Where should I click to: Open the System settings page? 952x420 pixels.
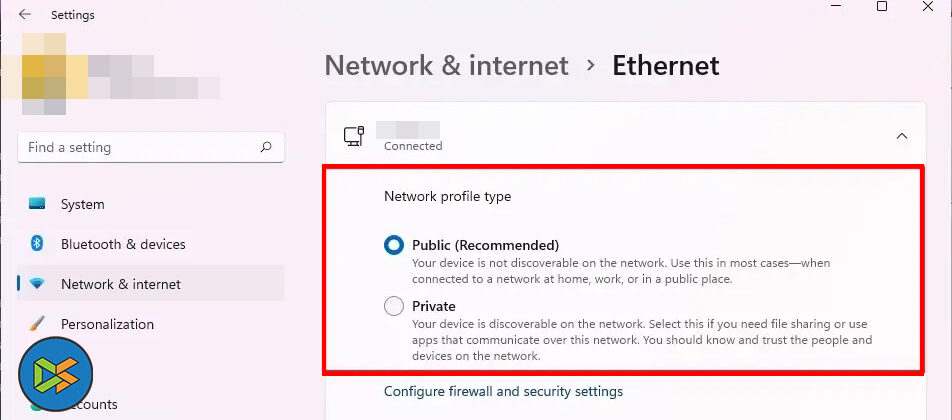82,204
